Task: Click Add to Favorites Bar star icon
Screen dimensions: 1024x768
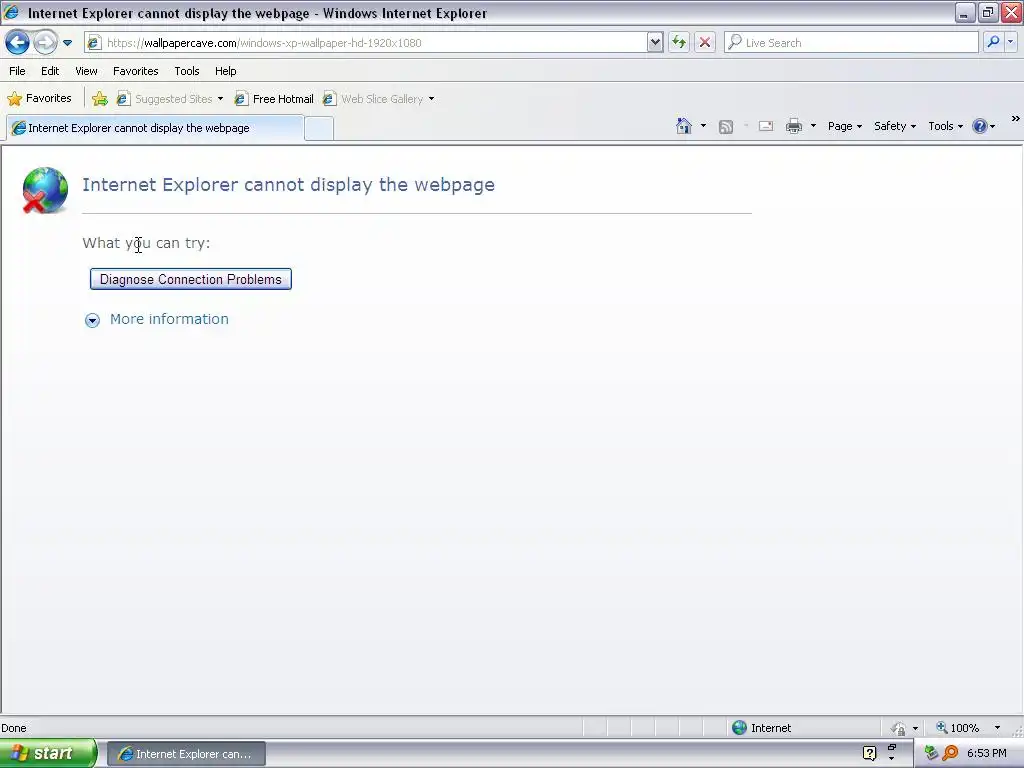Action: (x=100, y=99)
